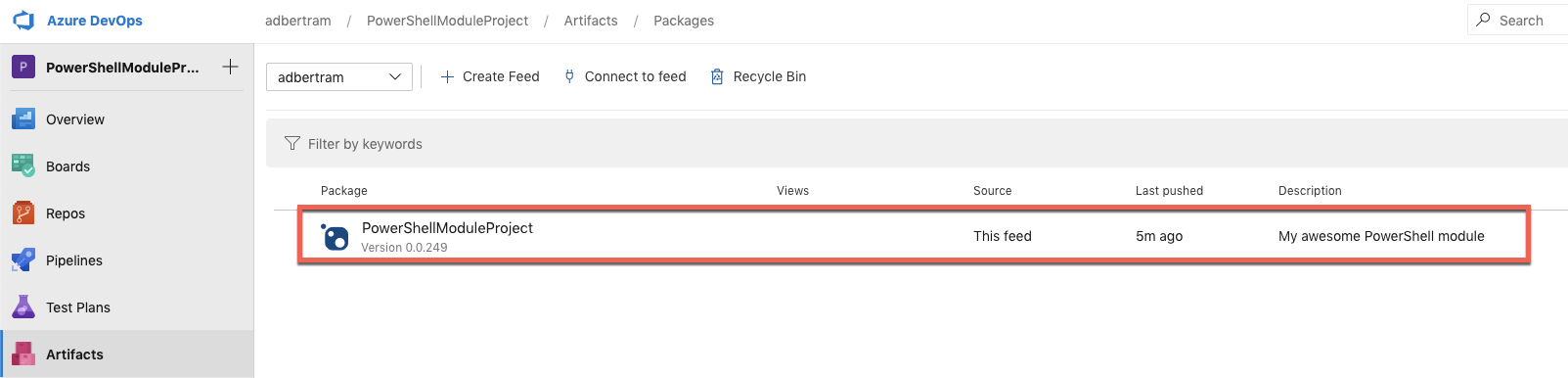Go to the PowerShellModuleProject breadcrumb link

448,21
